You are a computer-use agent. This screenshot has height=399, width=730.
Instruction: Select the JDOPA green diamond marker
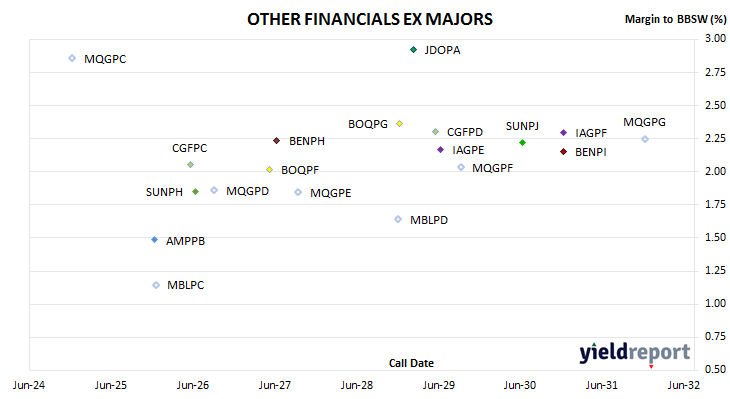click(413, 49)
